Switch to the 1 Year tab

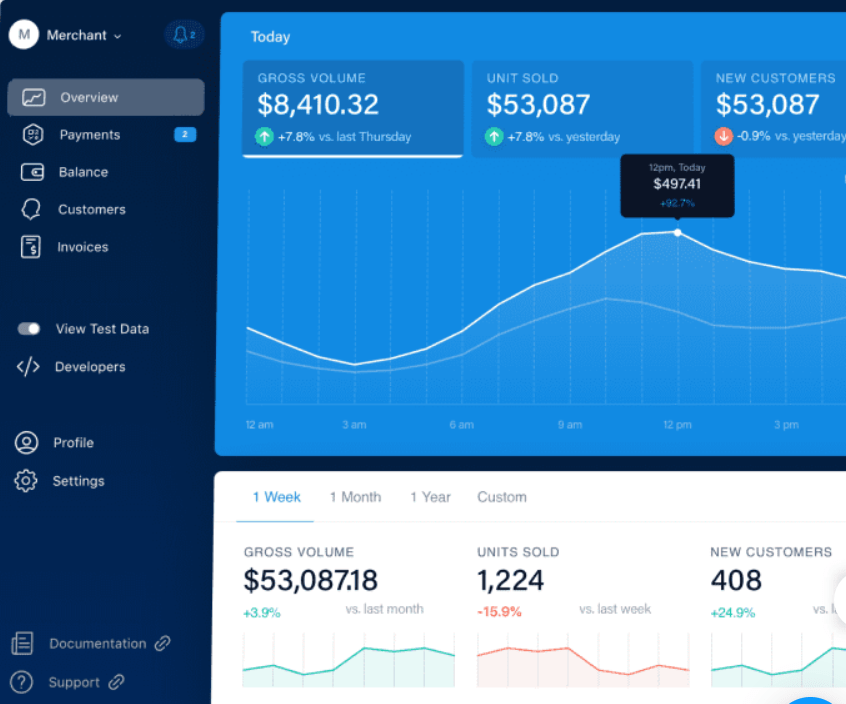(x=430, y=497)
